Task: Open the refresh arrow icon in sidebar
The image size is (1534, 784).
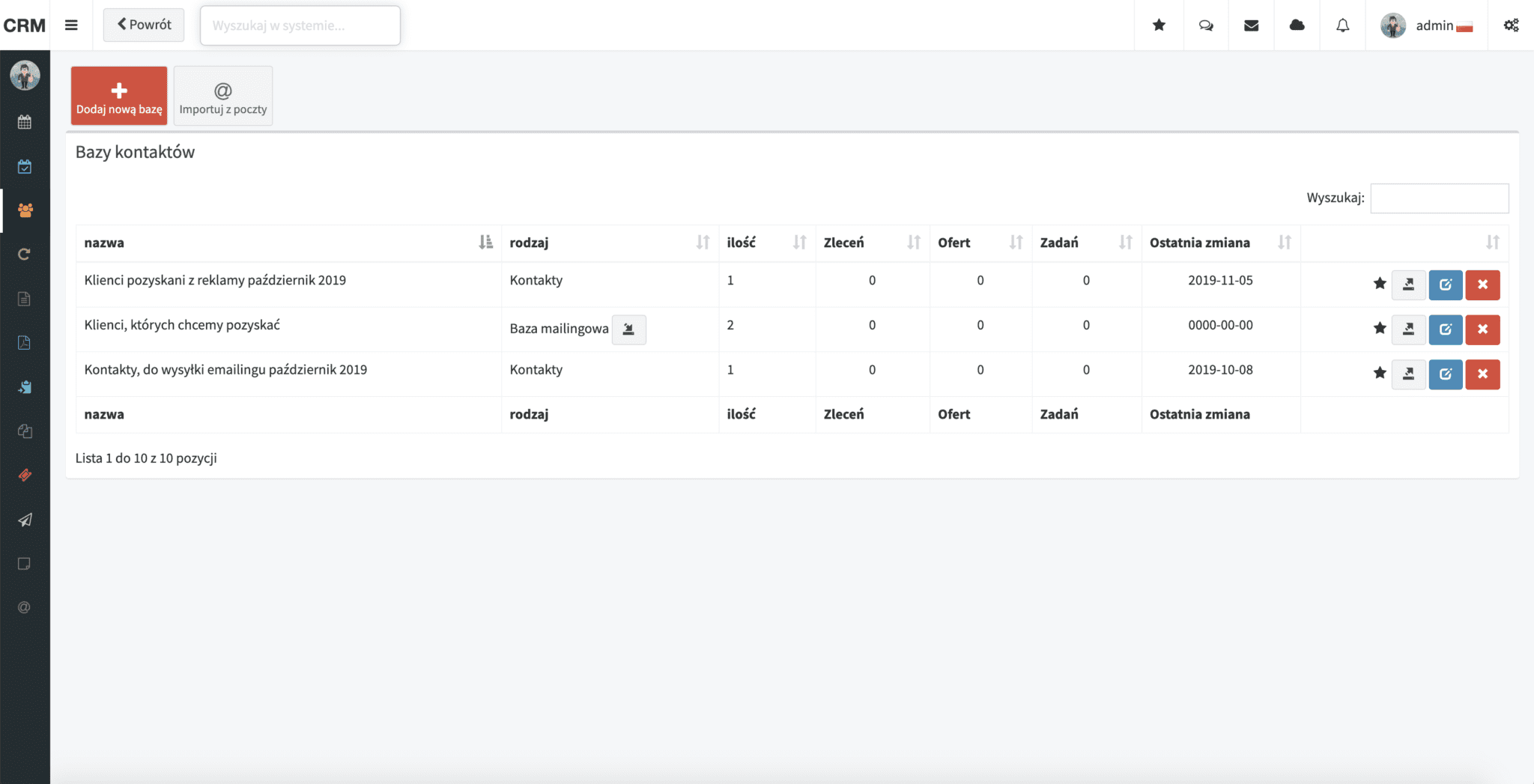Action: tap(25, 255)
